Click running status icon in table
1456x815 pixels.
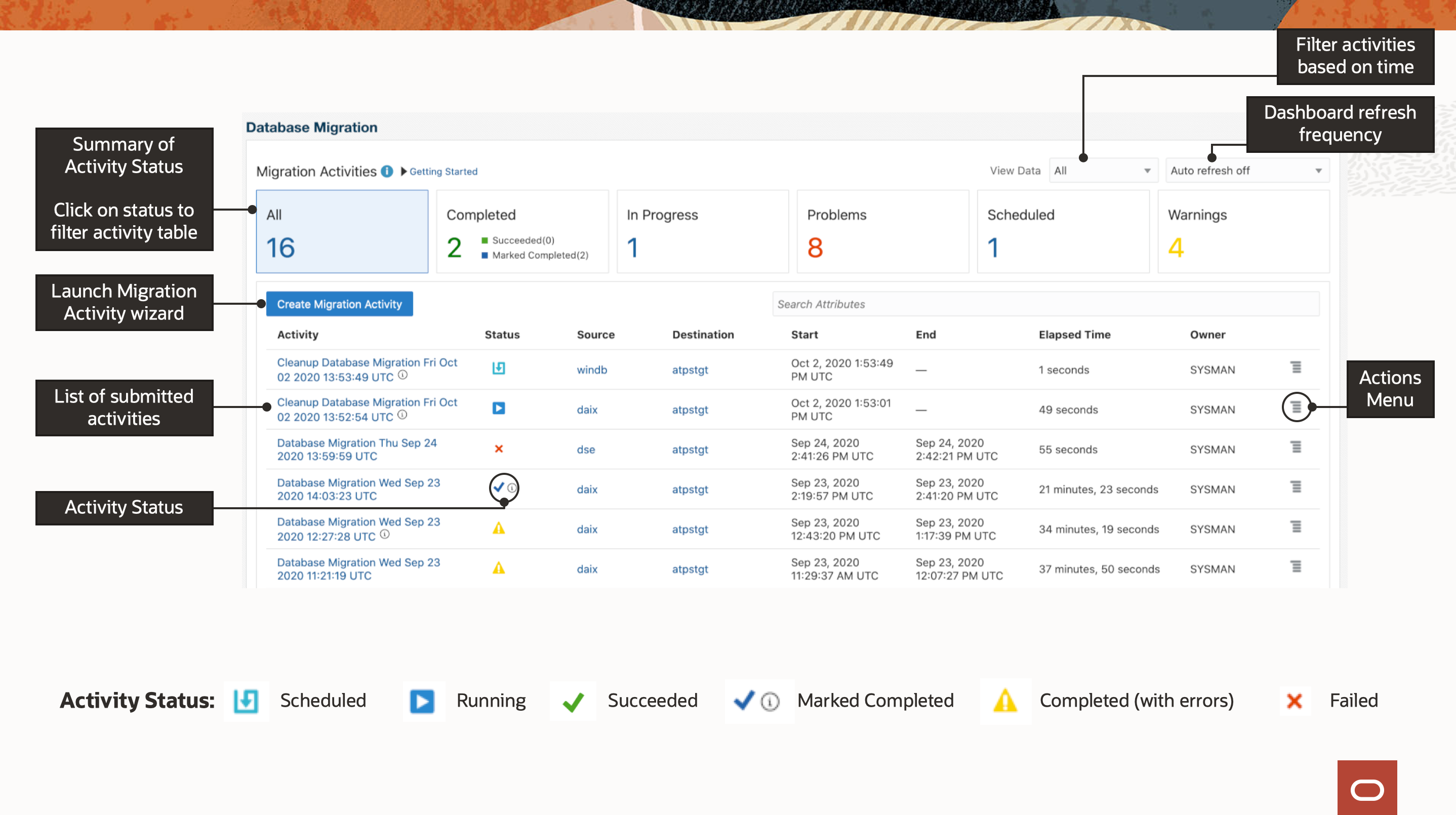pos(499,408)
